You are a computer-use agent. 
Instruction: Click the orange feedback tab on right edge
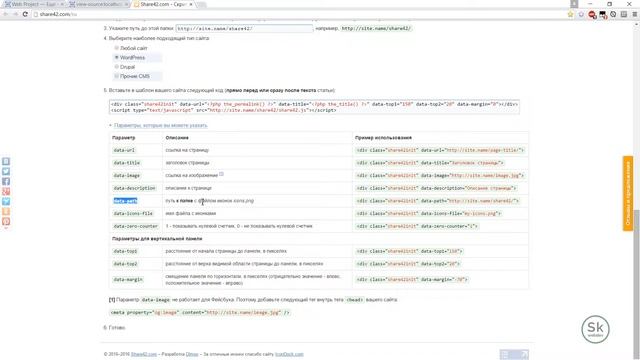(x=628, y=193)
